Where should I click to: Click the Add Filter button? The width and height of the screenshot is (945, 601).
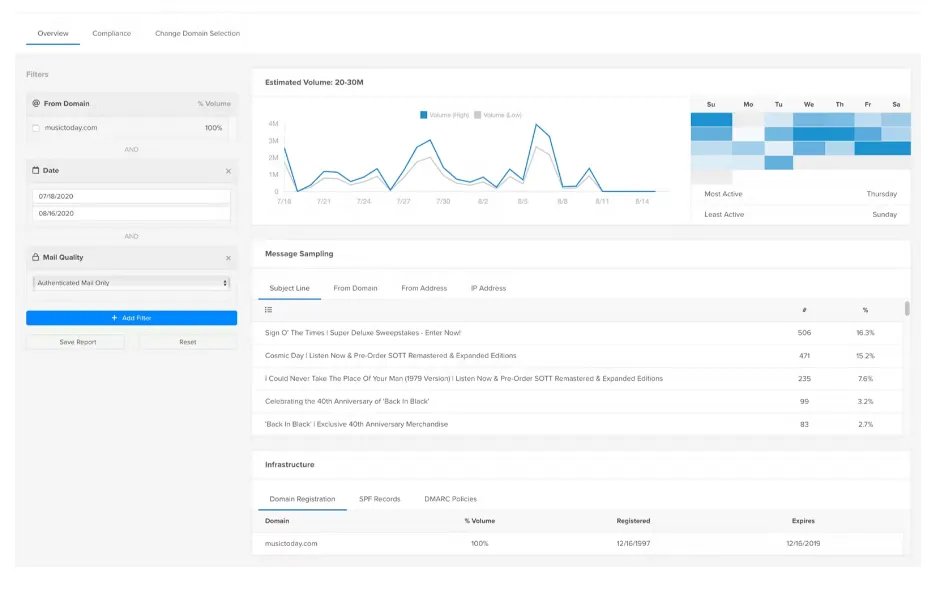point(131,318)
